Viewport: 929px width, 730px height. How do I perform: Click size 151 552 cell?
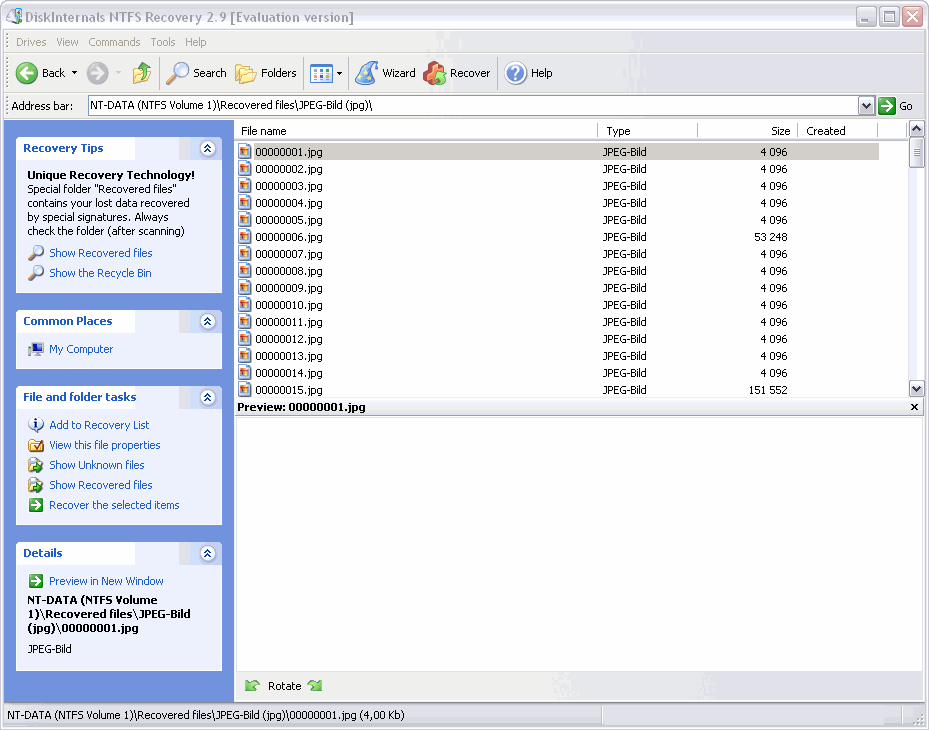click(768, 390)
